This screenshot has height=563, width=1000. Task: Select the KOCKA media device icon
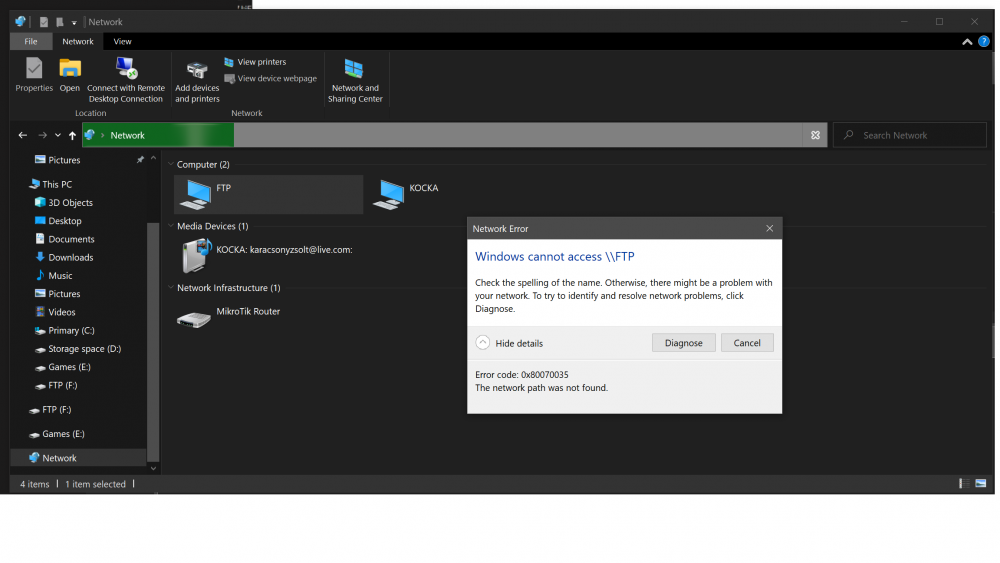tap(196, 255)
